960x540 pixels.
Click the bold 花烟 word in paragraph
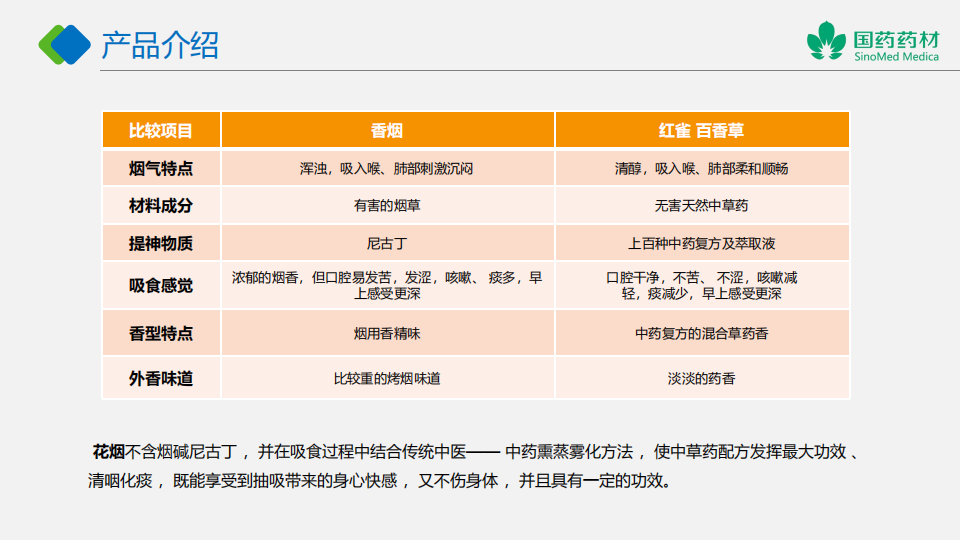click(x=108, y=451)
